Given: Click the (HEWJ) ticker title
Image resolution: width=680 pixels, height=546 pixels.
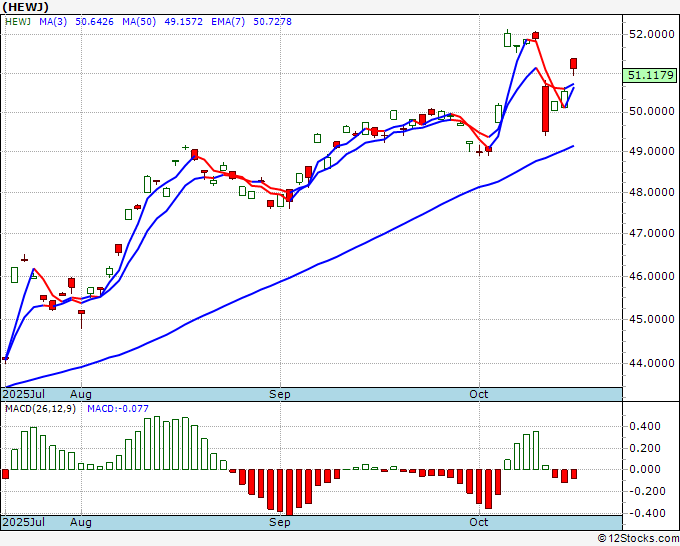Looking at the screenshot, I should coord(25,7).
